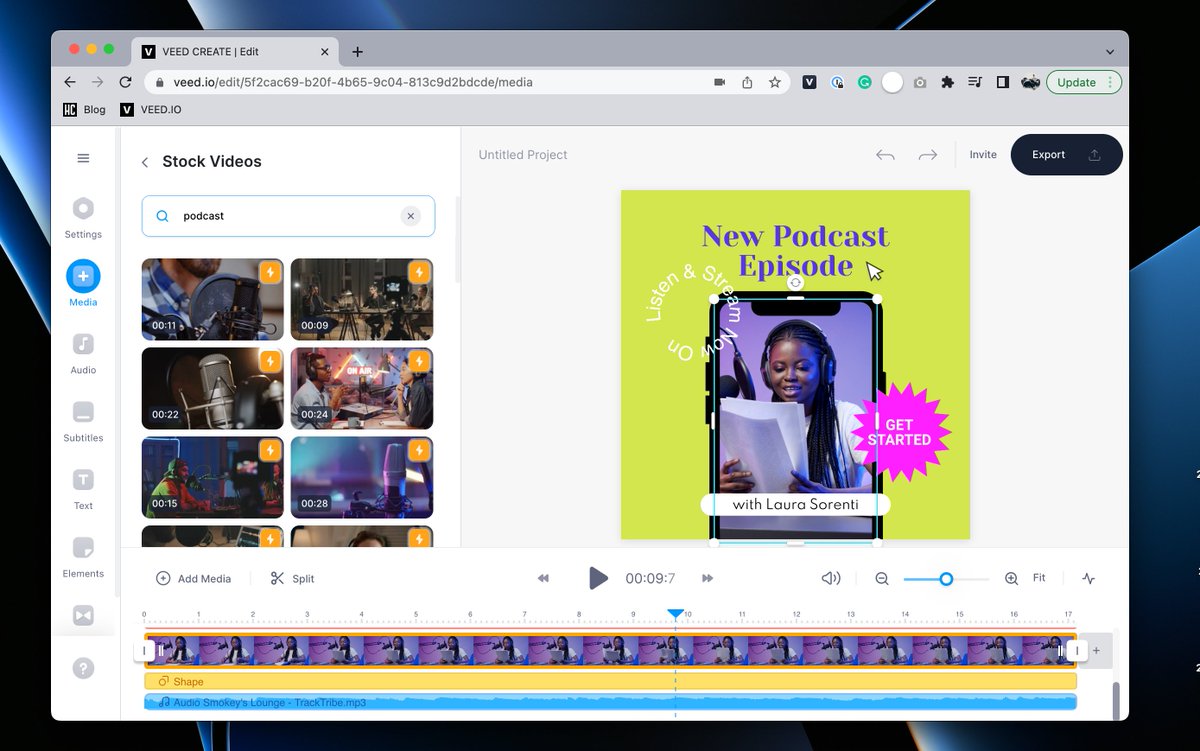Select the 00:15 stock video thumbnail
The image size is (1200, 751).
pos(212,477)
